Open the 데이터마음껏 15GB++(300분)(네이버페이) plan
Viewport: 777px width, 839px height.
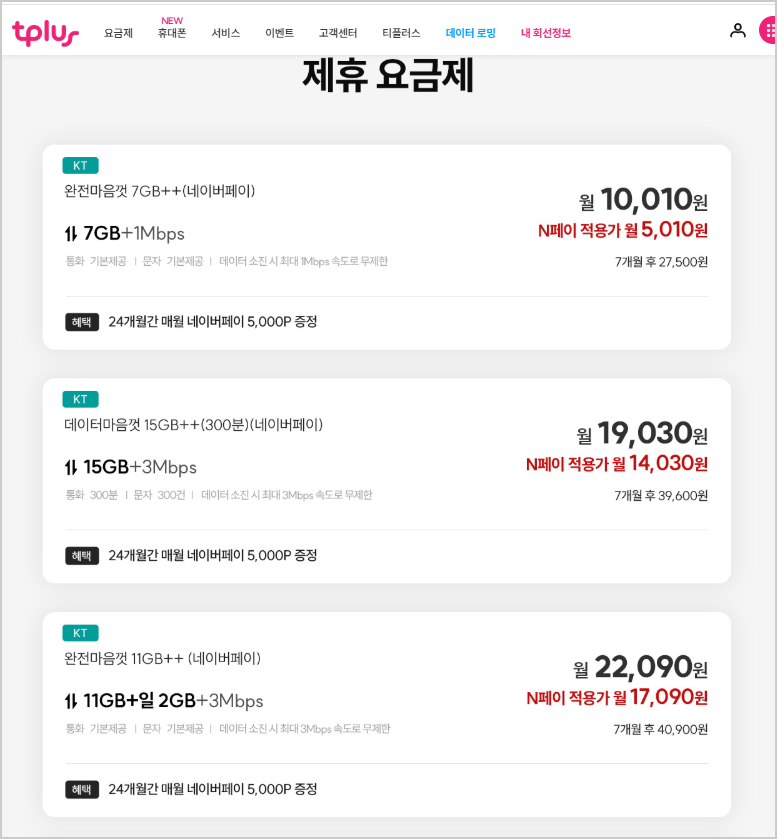point(194,425)
